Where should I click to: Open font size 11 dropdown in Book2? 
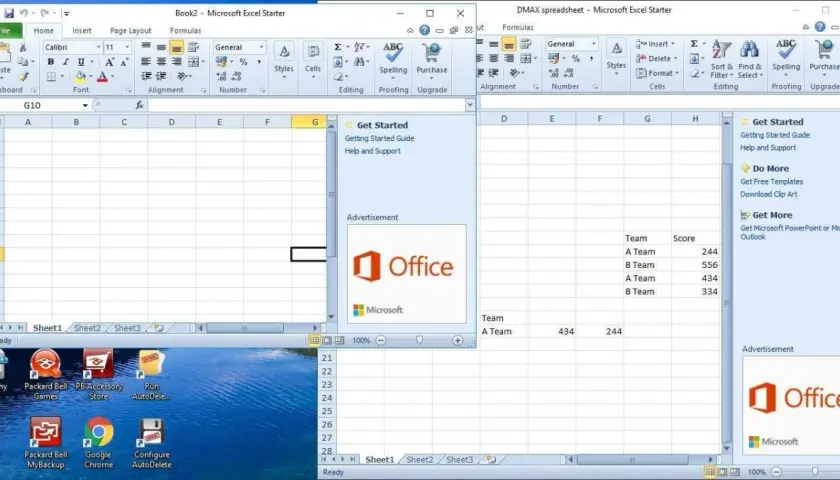[x=127, y=47]
